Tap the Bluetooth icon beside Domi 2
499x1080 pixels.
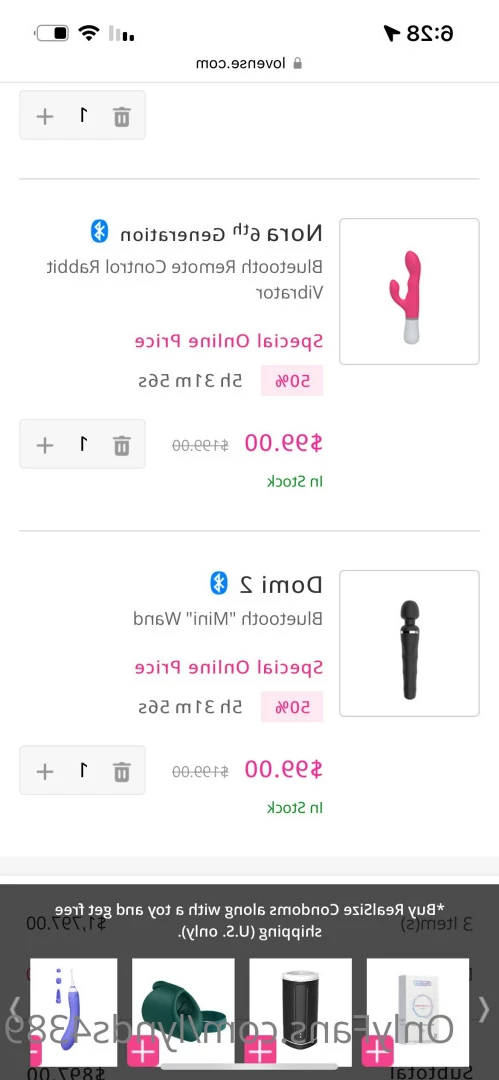218,583
